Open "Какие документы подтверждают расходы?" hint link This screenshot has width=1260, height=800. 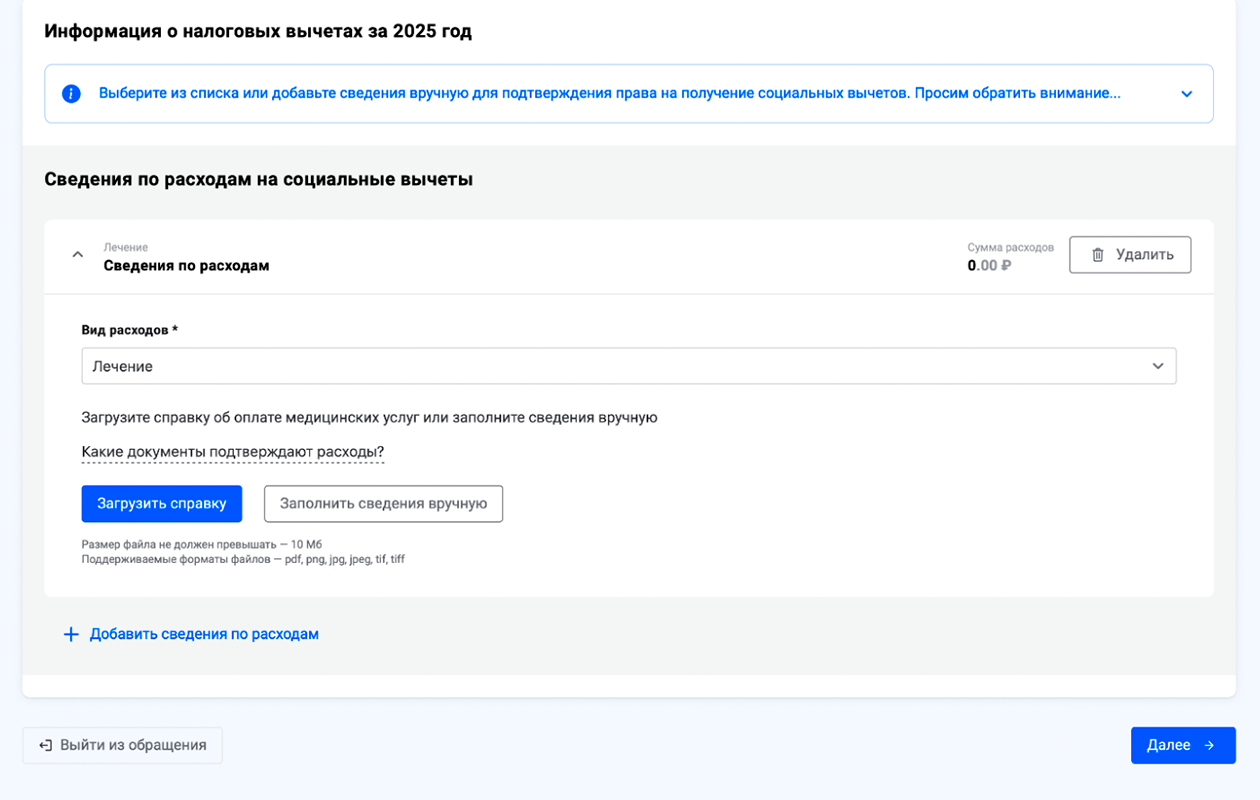[x=233, y=452]
